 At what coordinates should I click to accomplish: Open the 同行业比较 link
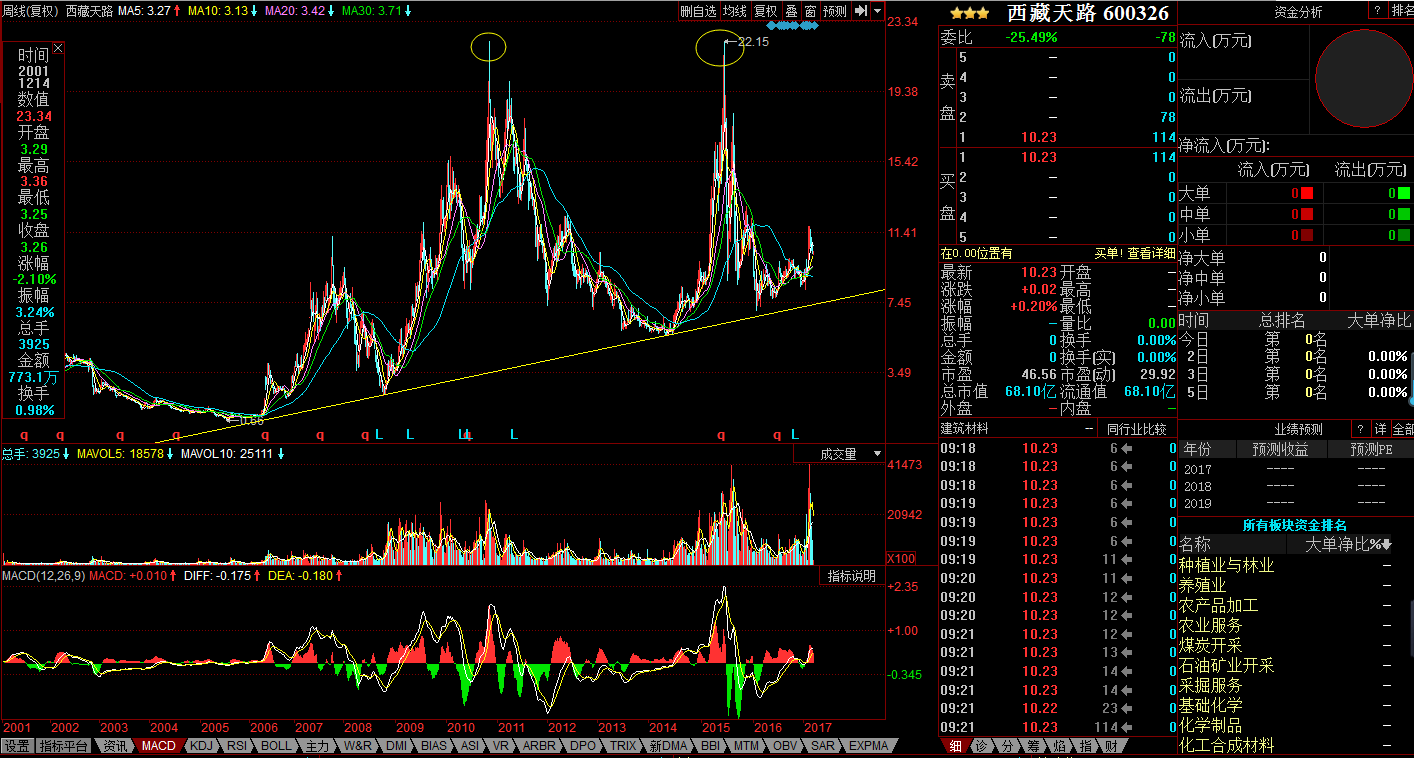click(1137, 429)
